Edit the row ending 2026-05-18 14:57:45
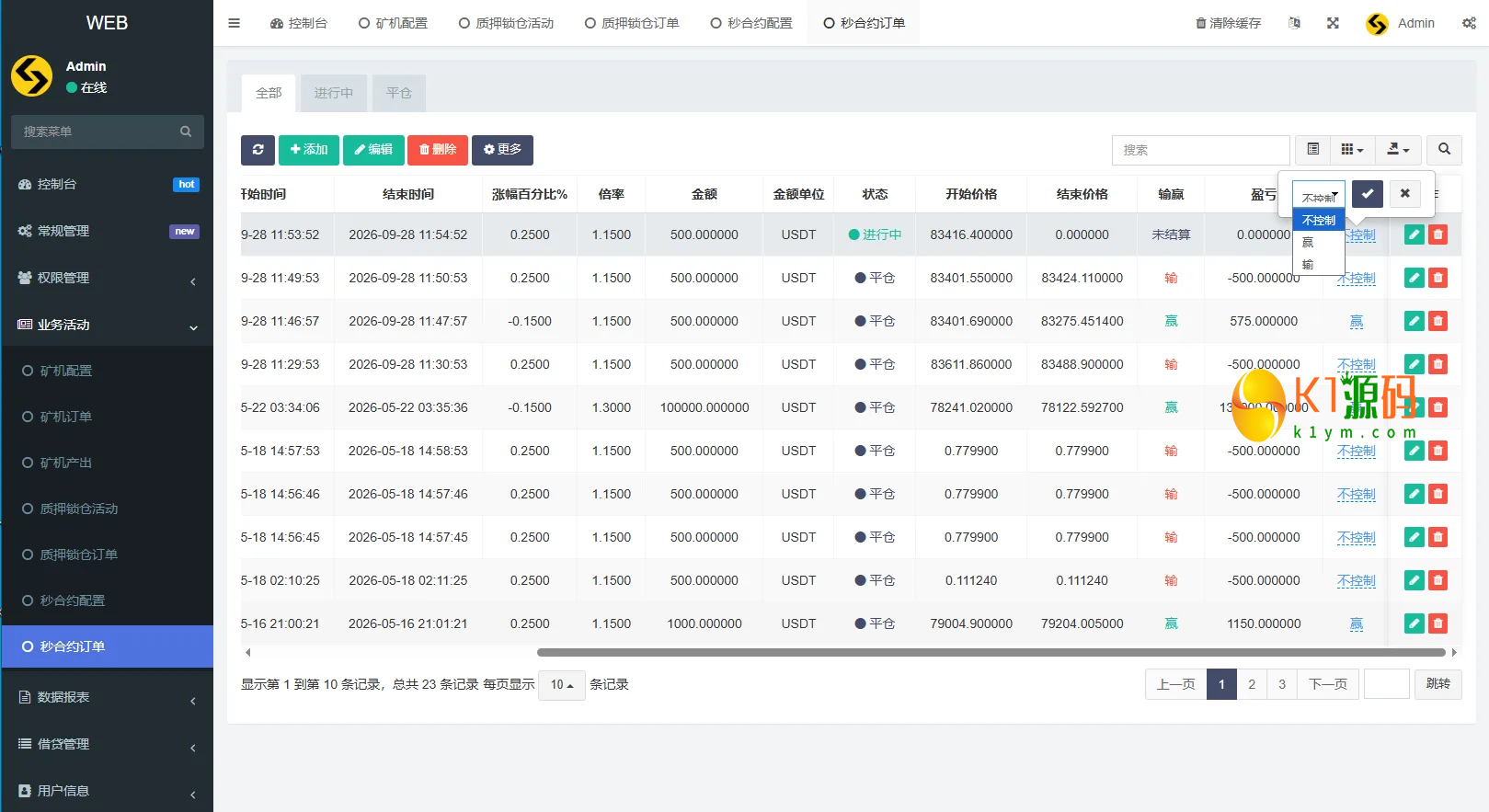Image resolution: width=1489 pixels, height=812 pixels. [x=1415, y=537]
